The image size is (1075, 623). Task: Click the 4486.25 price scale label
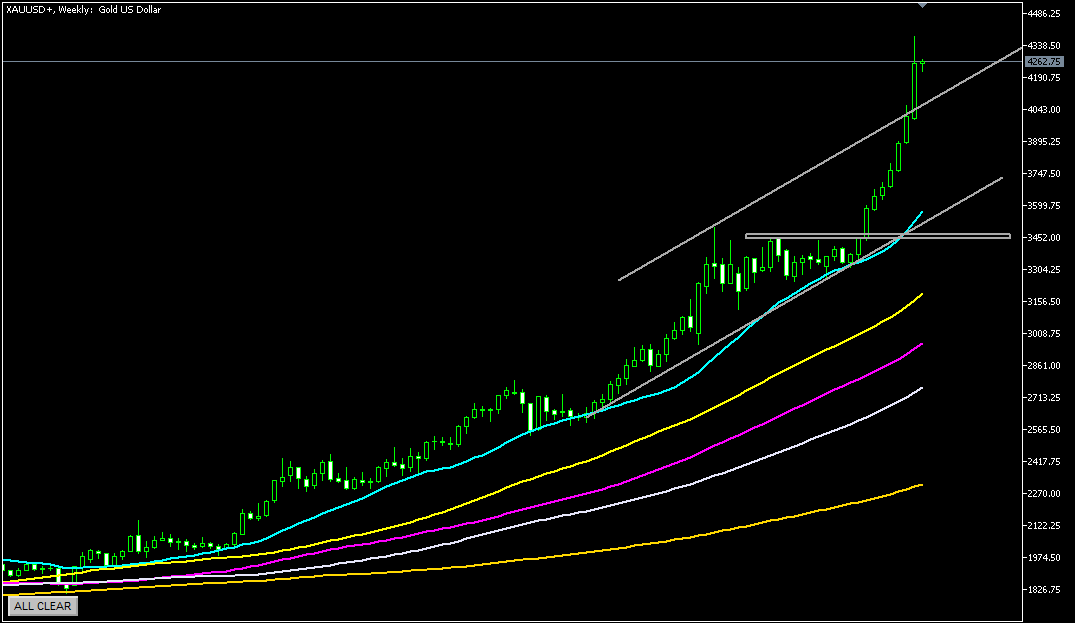pos(1042,14)
